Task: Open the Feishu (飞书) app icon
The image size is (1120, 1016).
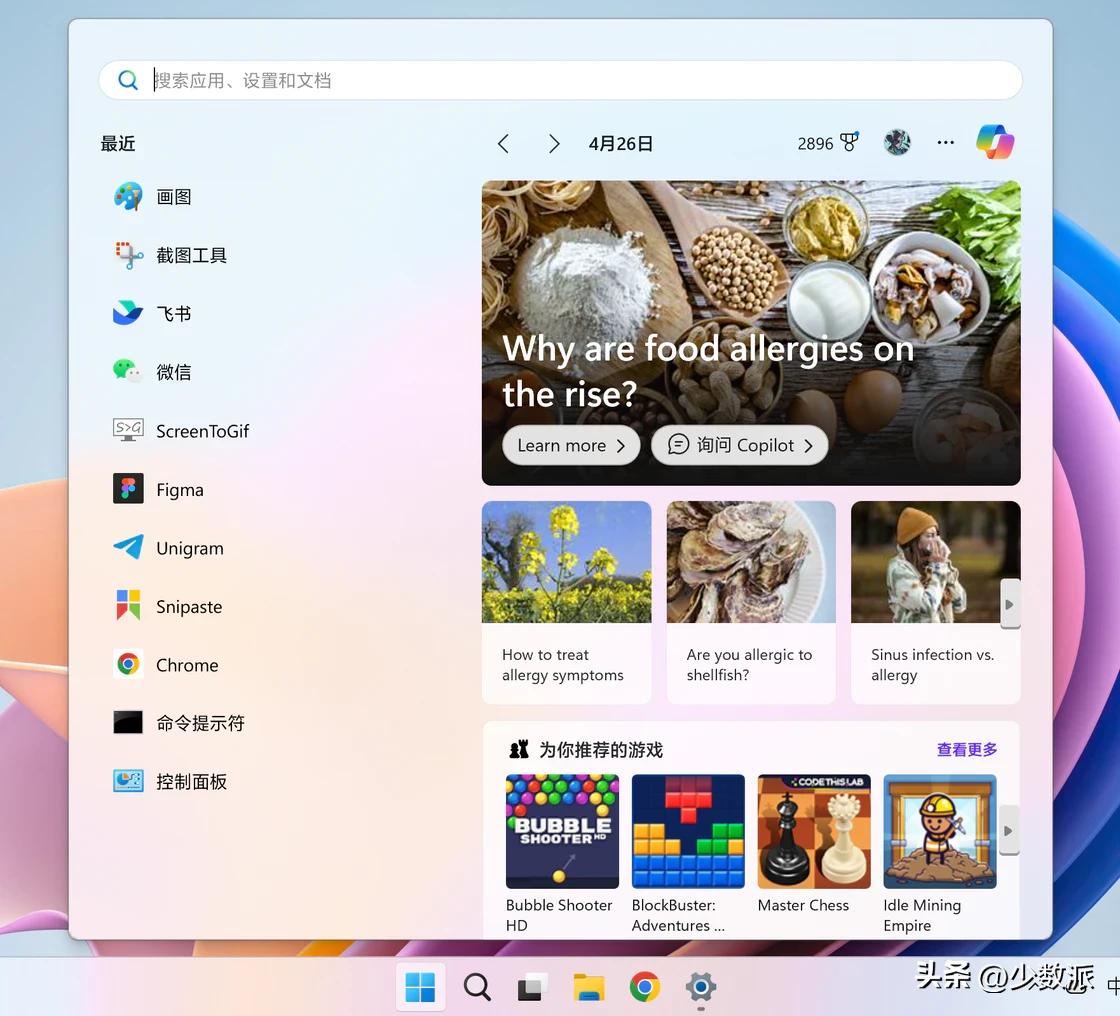Action: (x=128, y=314)
